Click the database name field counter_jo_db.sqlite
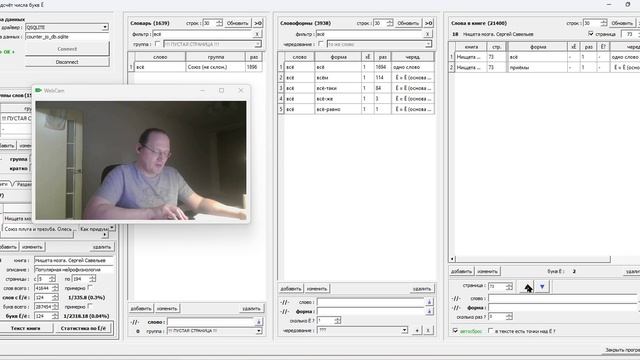The height and width of the screenshot is (360, 640). tap(67, 37)
